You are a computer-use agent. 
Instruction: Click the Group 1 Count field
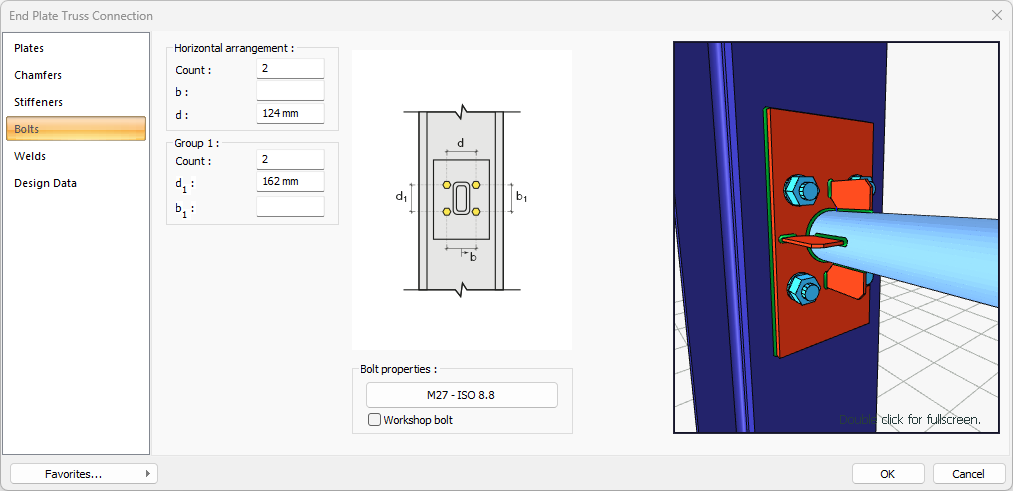[x=290, y=160]
